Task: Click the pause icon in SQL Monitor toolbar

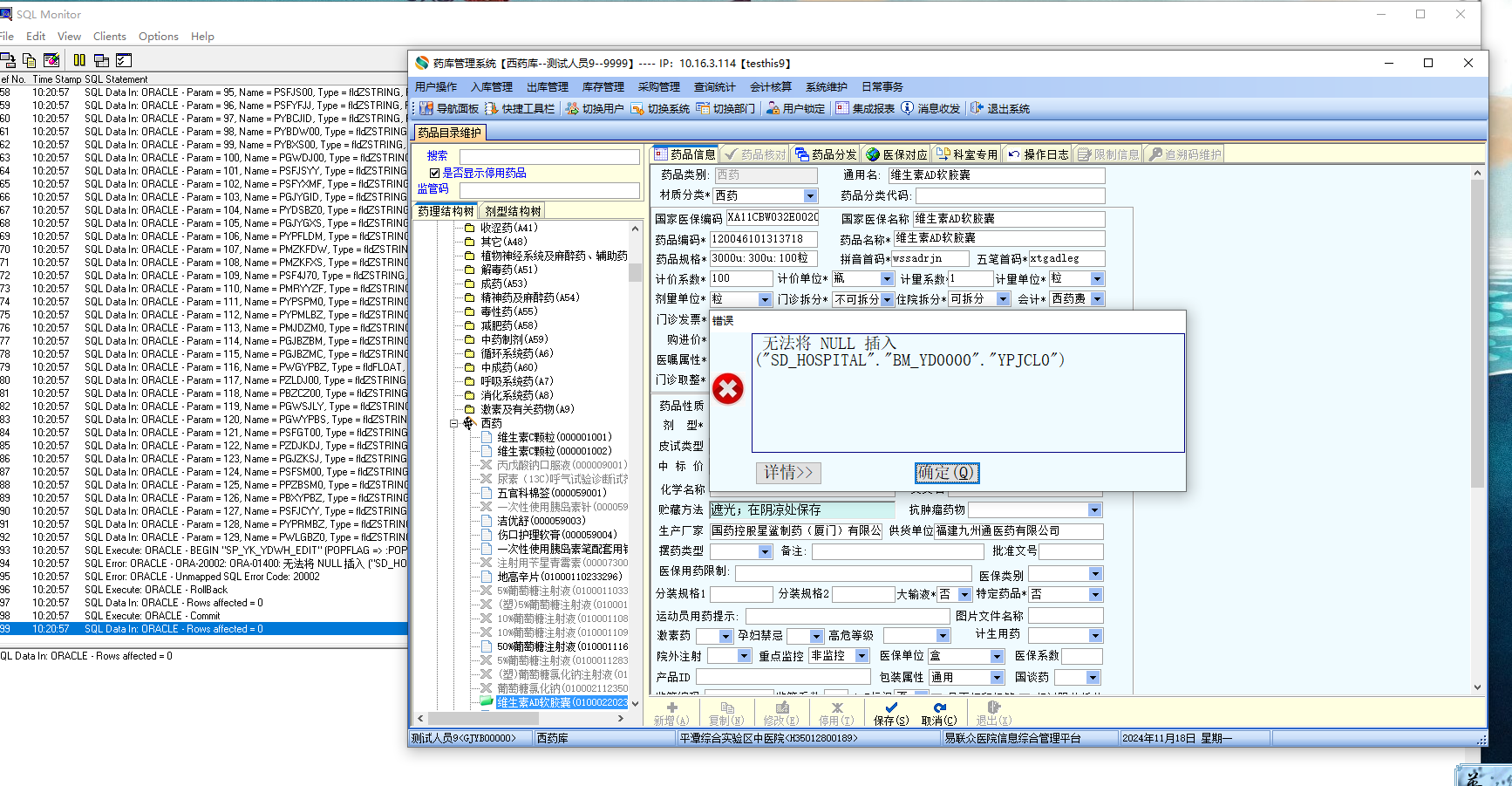Action: point(79,60)
